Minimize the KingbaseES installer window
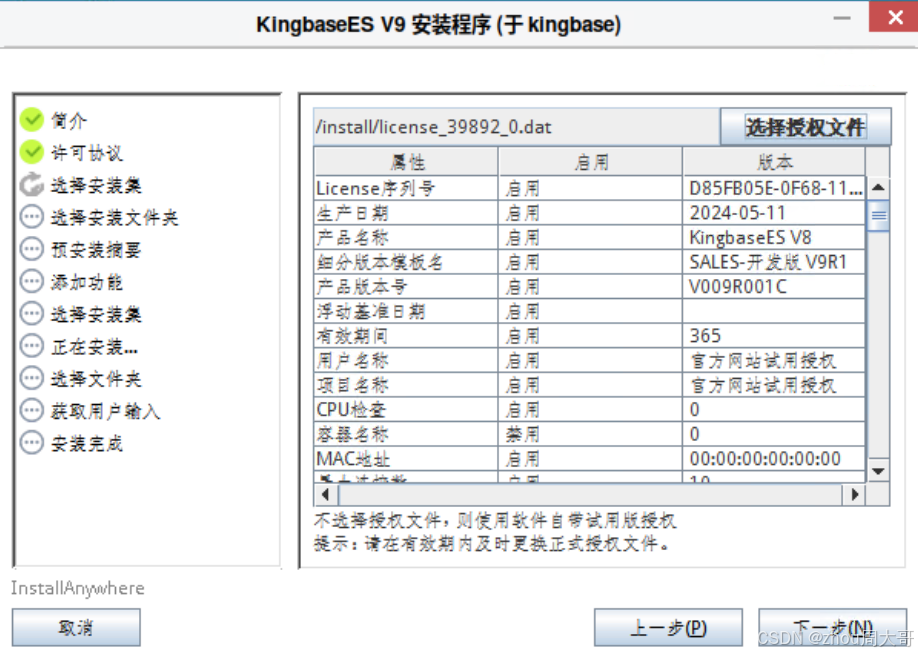Image resolution: width=918 pixels, height=654 pixels. pos(842,18)
